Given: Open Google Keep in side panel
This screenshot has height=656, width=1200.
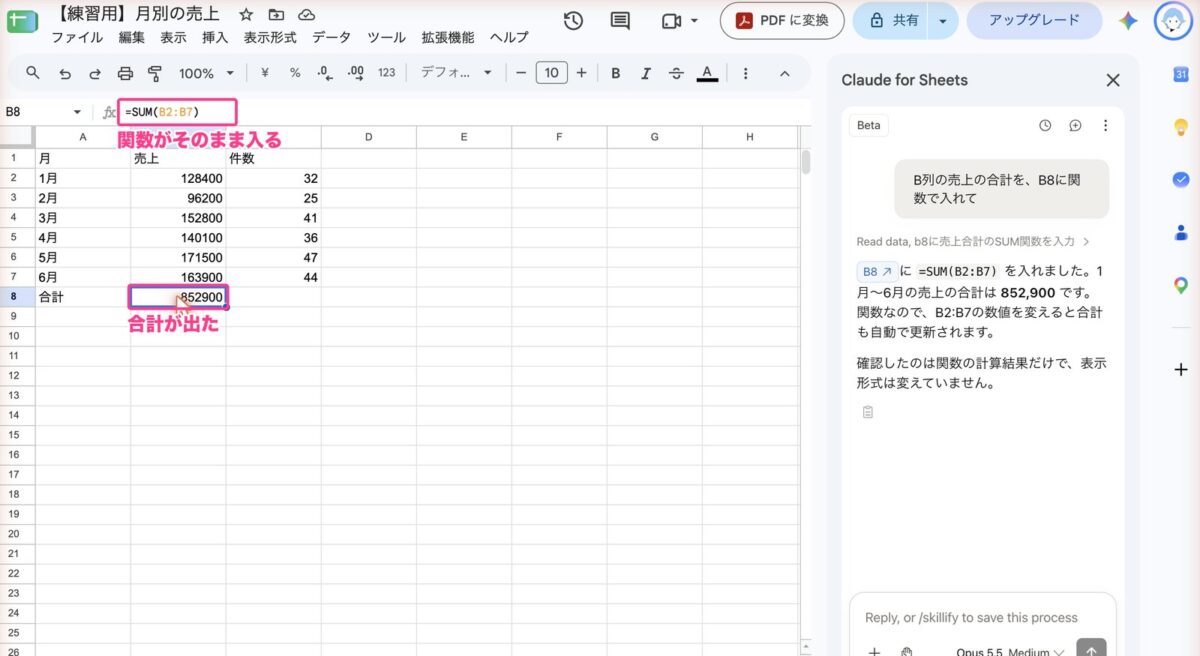Looking at the screenshot, I should point(1180,127).
